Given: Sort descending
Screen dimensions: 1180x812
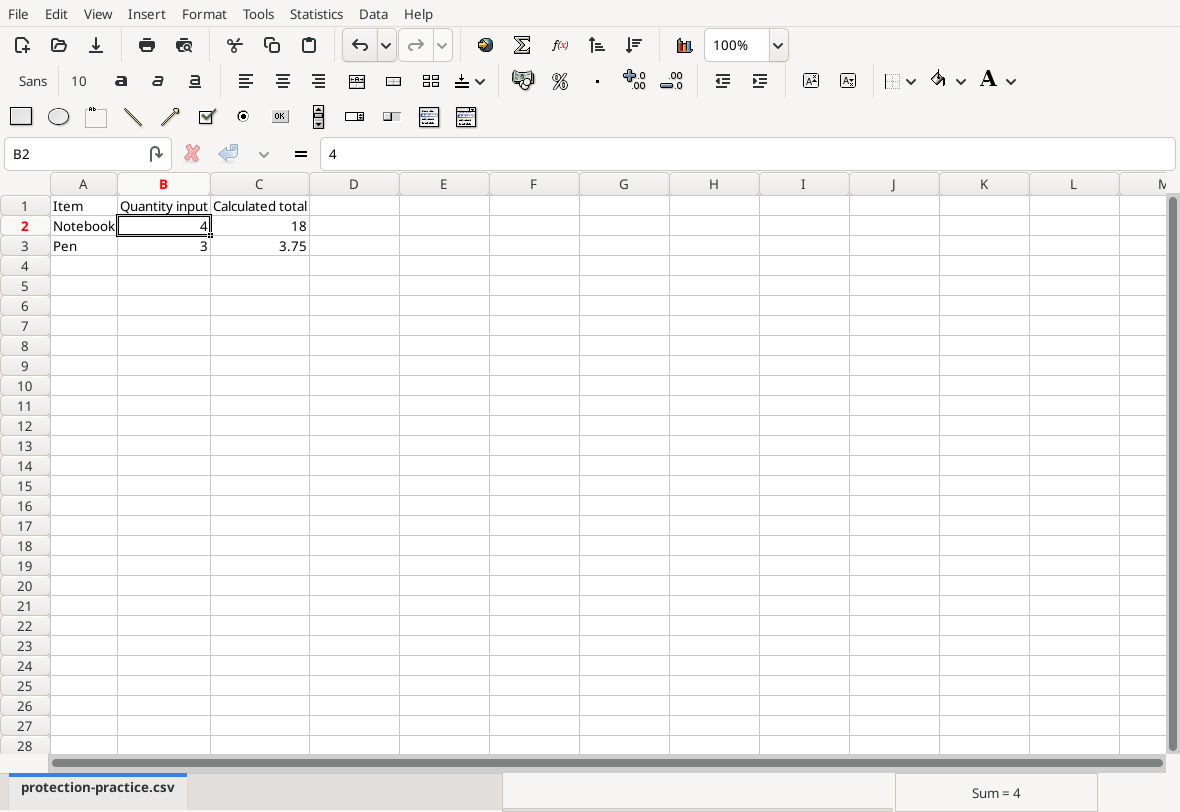Looking at the screenshot, I should pyautogui.click(x=634, y=45).
